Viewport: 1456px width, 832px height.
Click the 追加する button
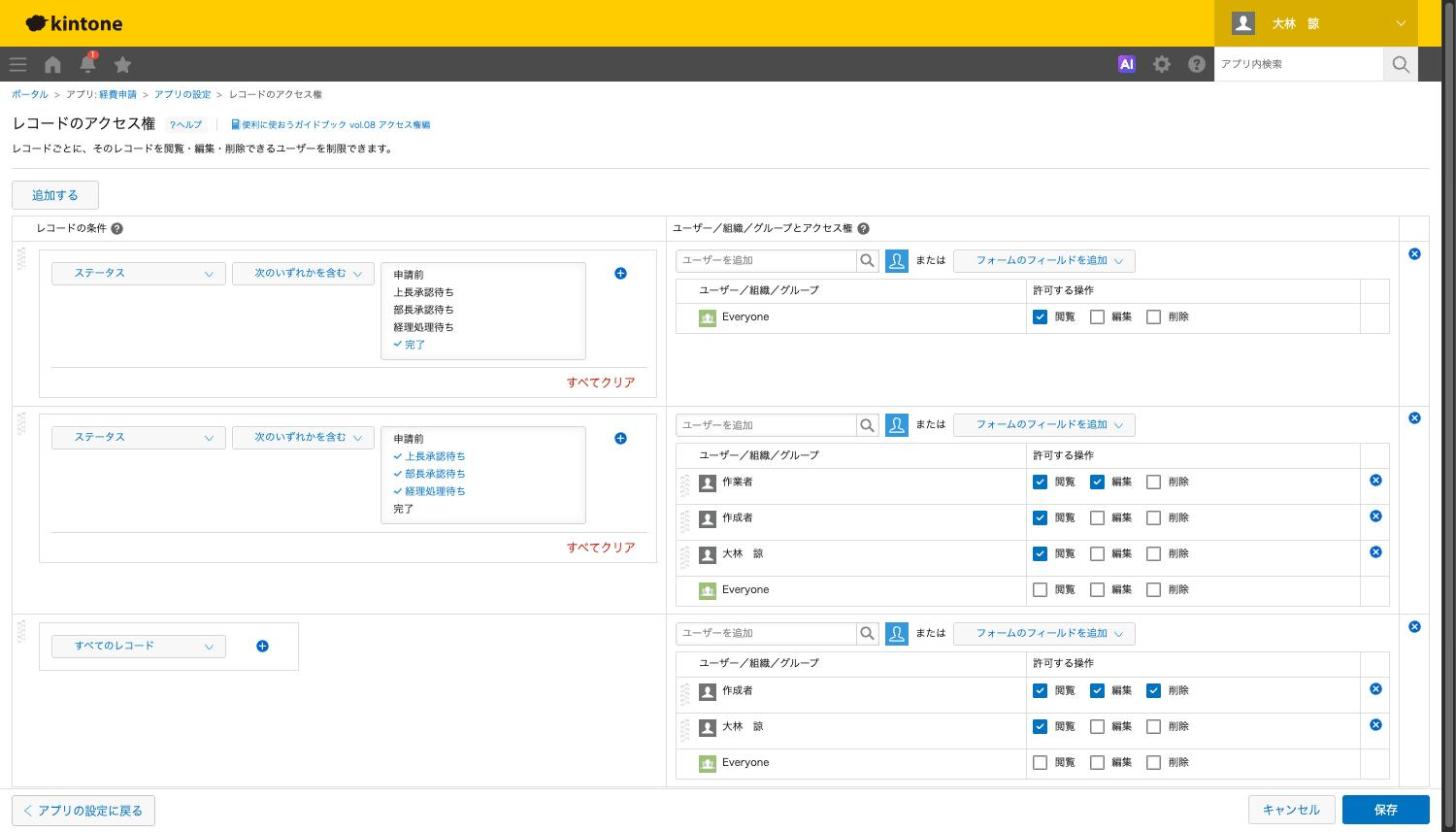click(x=55, y=195)
